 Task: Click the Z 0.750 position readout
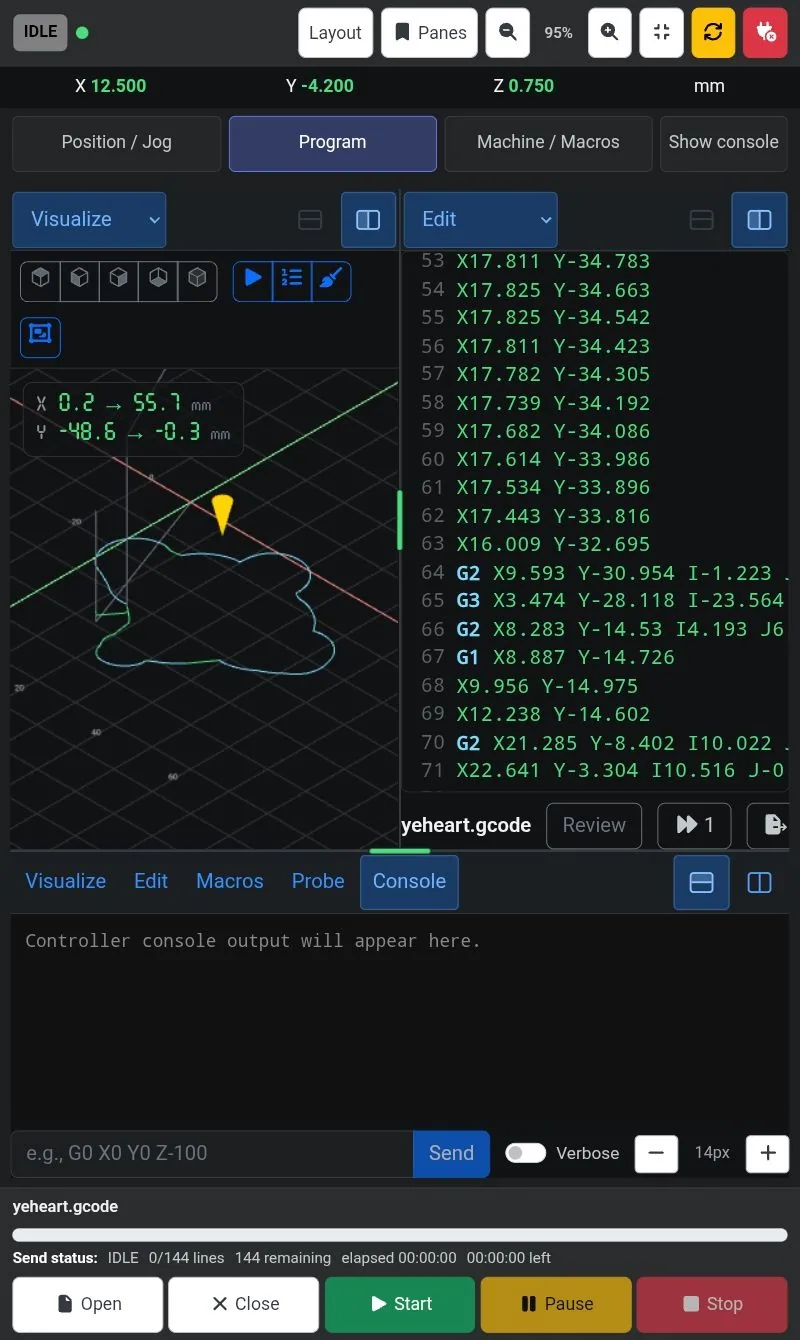pos(524,86)
